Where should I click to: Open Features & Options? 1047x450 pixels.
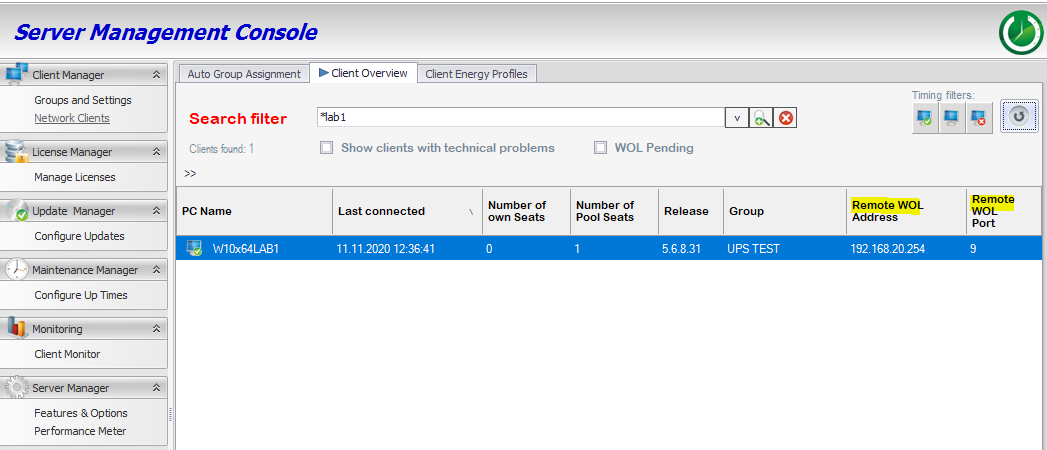pos(81,413)
